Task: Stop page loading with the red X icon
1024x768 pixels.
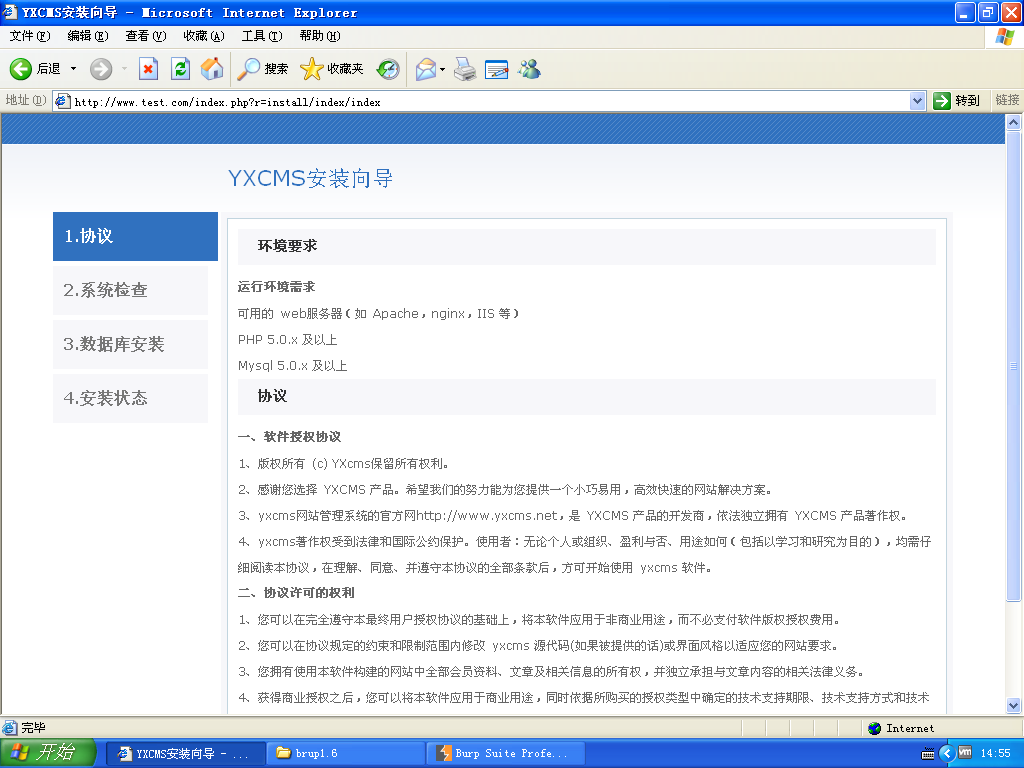Action: pyautogui.click(x=149, y=69)
